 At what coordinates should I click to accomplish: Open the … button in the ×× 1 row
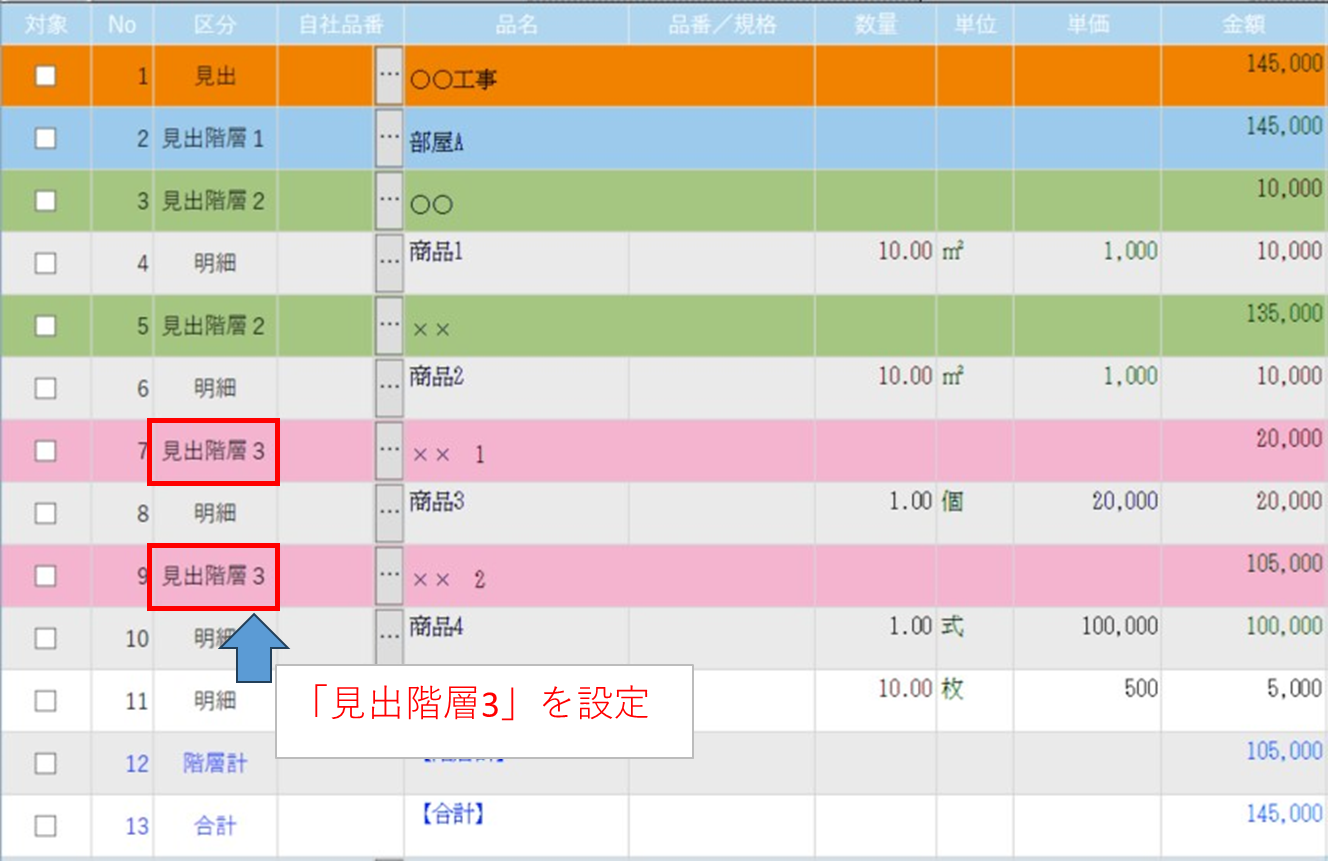pyautogui.click(x=389, y=451)
